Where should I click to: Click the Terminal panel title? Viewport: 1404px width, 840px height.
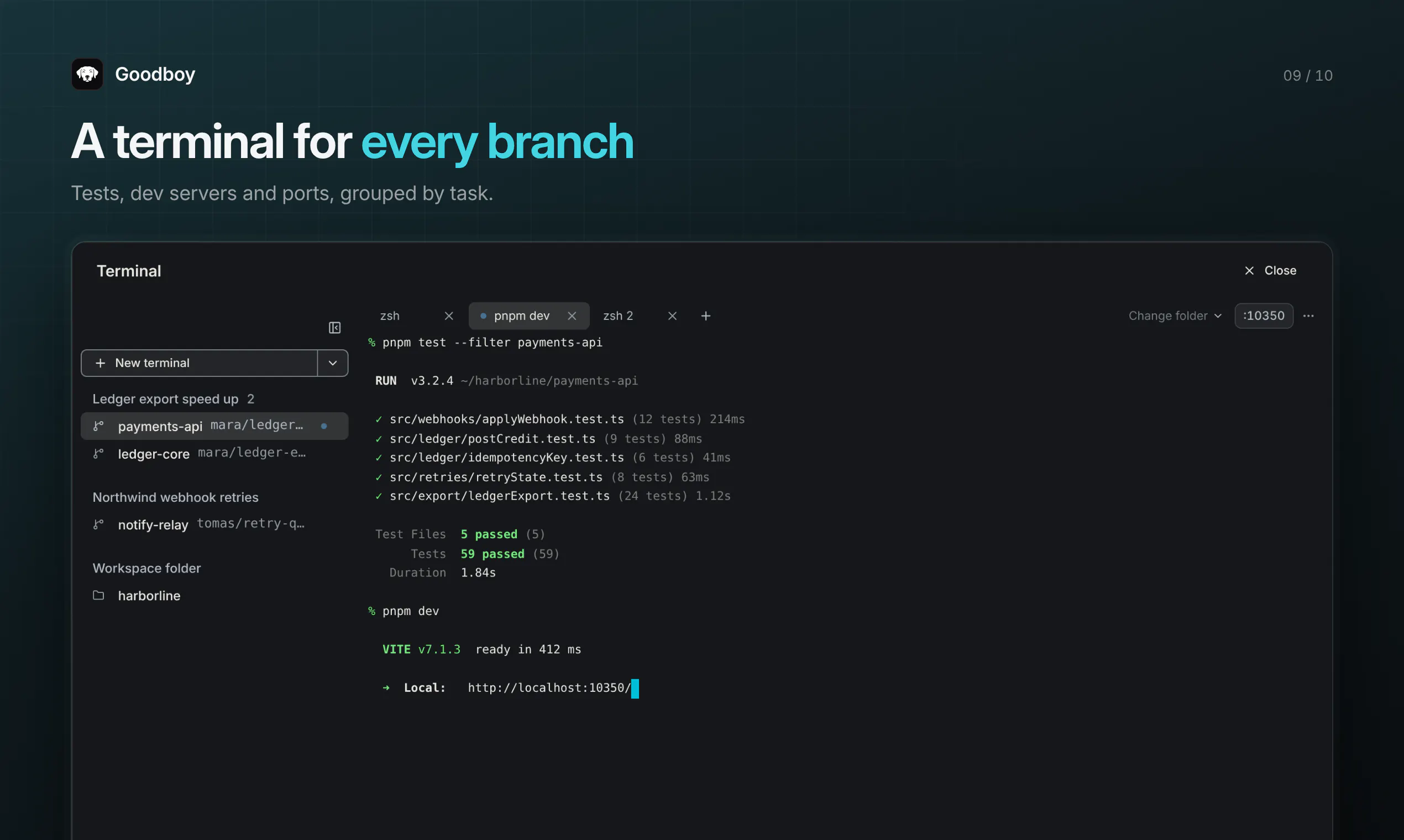(x=129, y=271)
